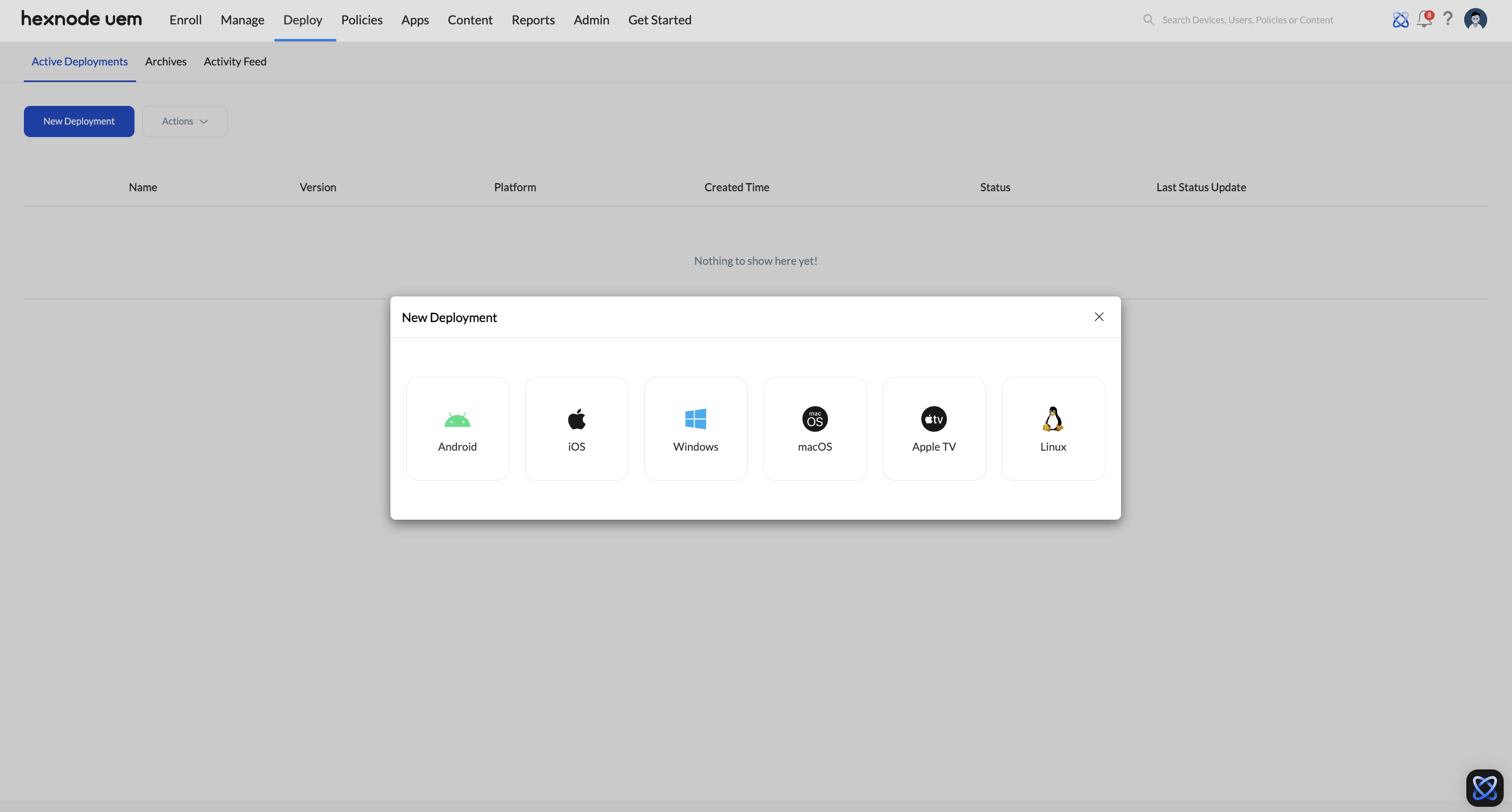The height and width of the screenshot is (812, 1512).
Task: Open the notifications bell
Action: pos(1425,19)
